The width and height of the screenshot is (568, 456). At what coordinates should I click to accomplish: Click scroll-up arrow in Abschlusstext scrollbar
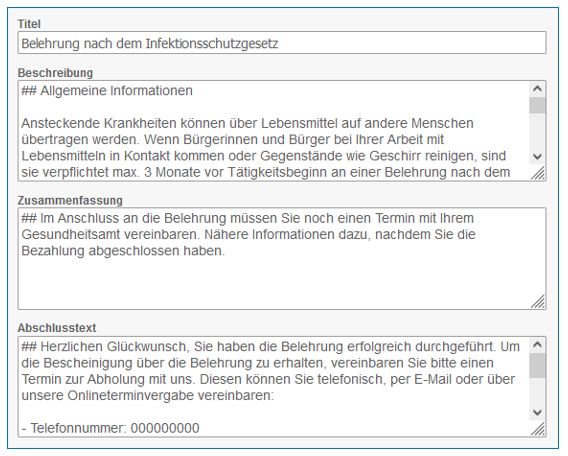pyautogui.click(x=537, y=345)
